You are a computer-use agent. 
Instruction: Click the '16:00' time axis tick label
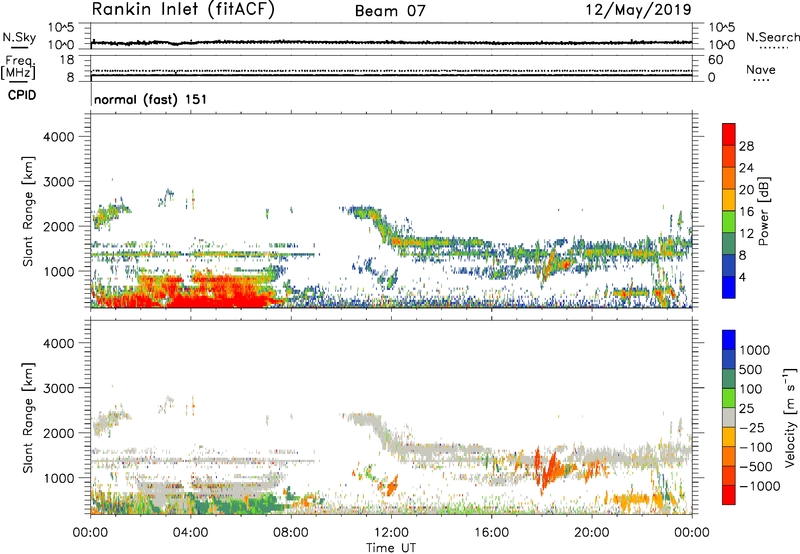492,533
